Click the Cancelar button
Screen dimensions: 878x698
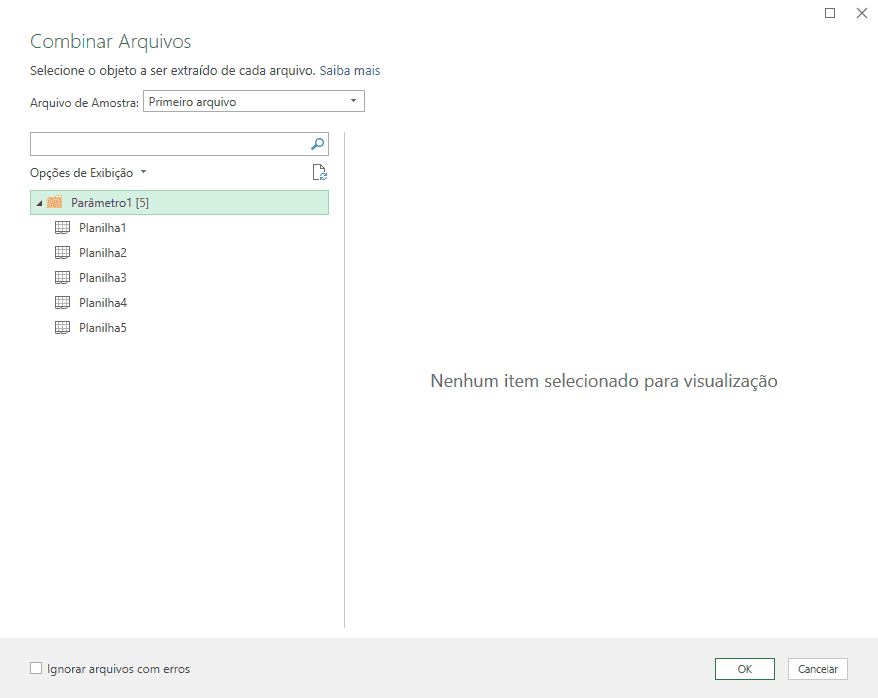point(818,669)
